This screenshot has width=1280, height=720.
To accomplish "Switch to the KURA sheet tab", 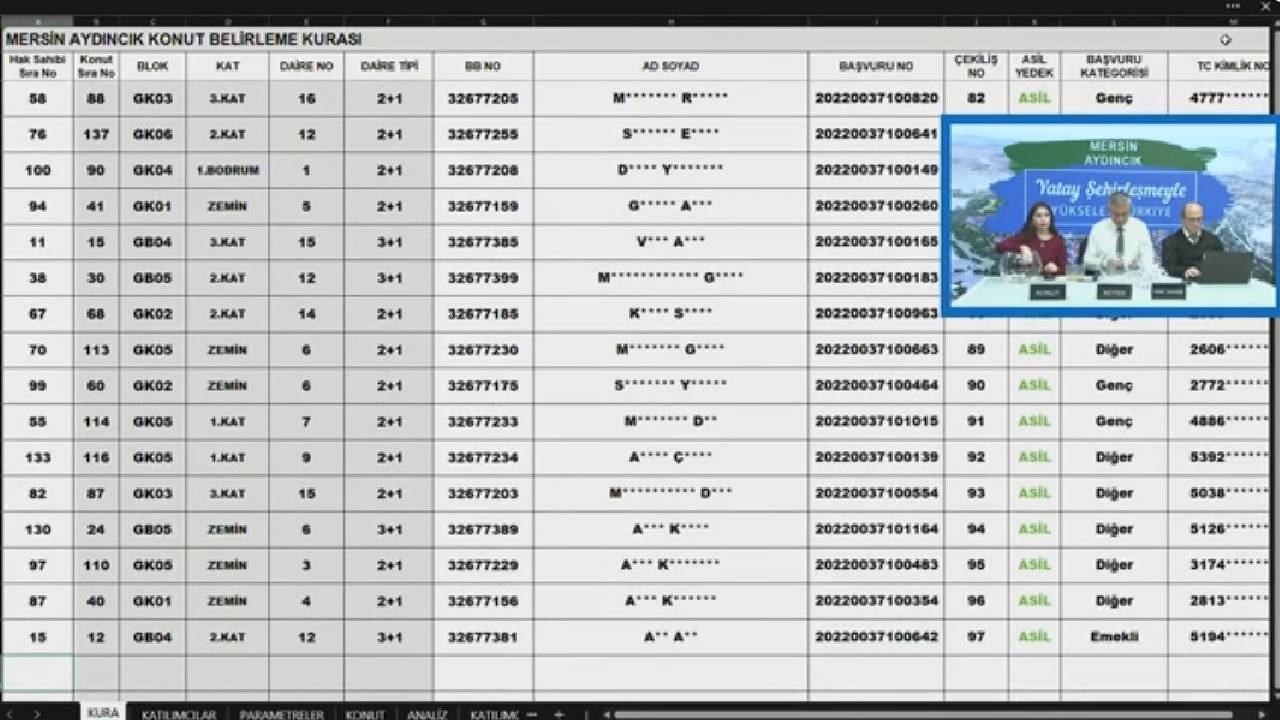I will [102, 713].
